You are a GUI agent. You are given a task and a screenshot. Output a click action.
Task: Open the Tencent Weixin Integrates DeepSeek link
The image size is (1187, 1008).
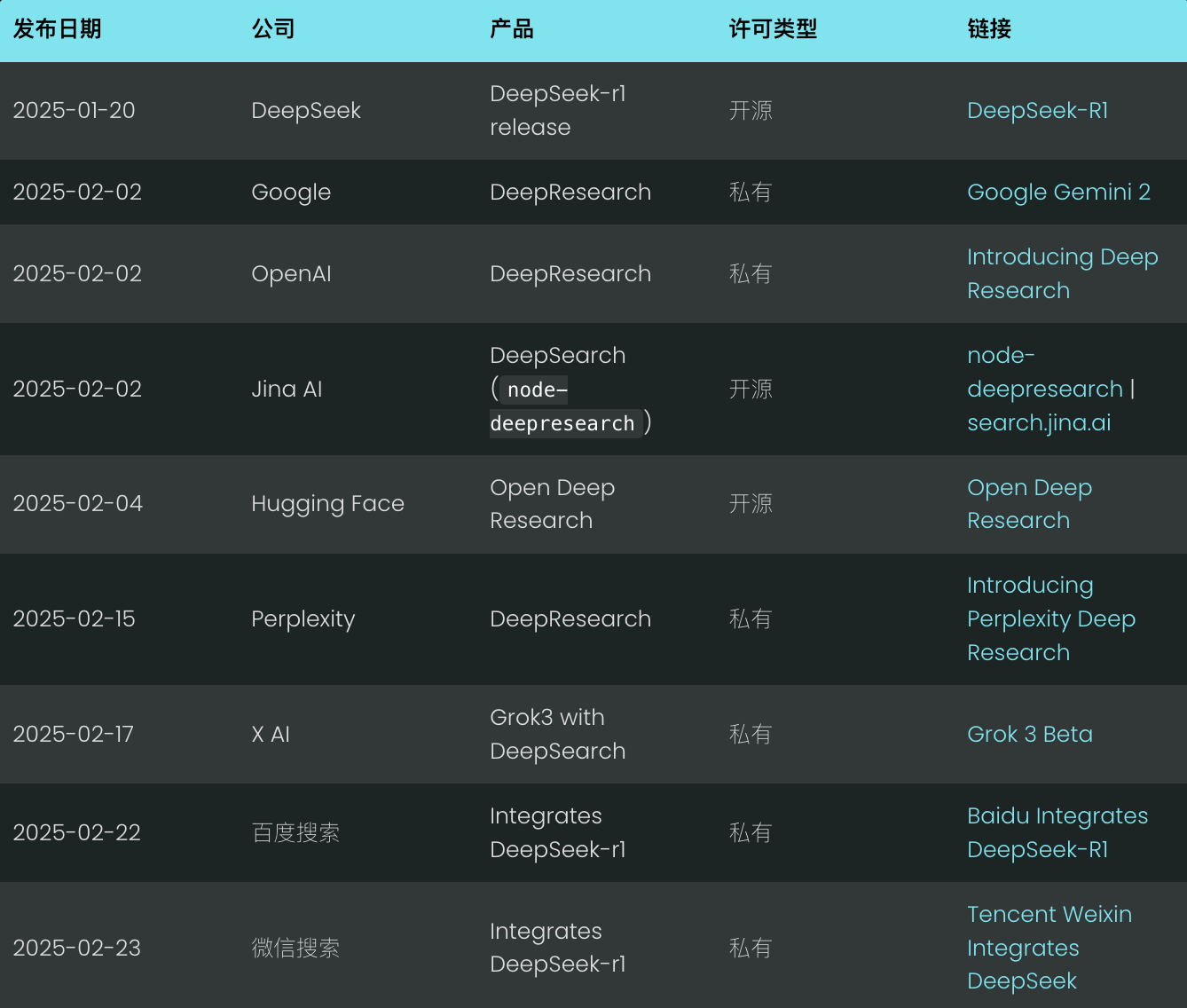point(1049,948)
